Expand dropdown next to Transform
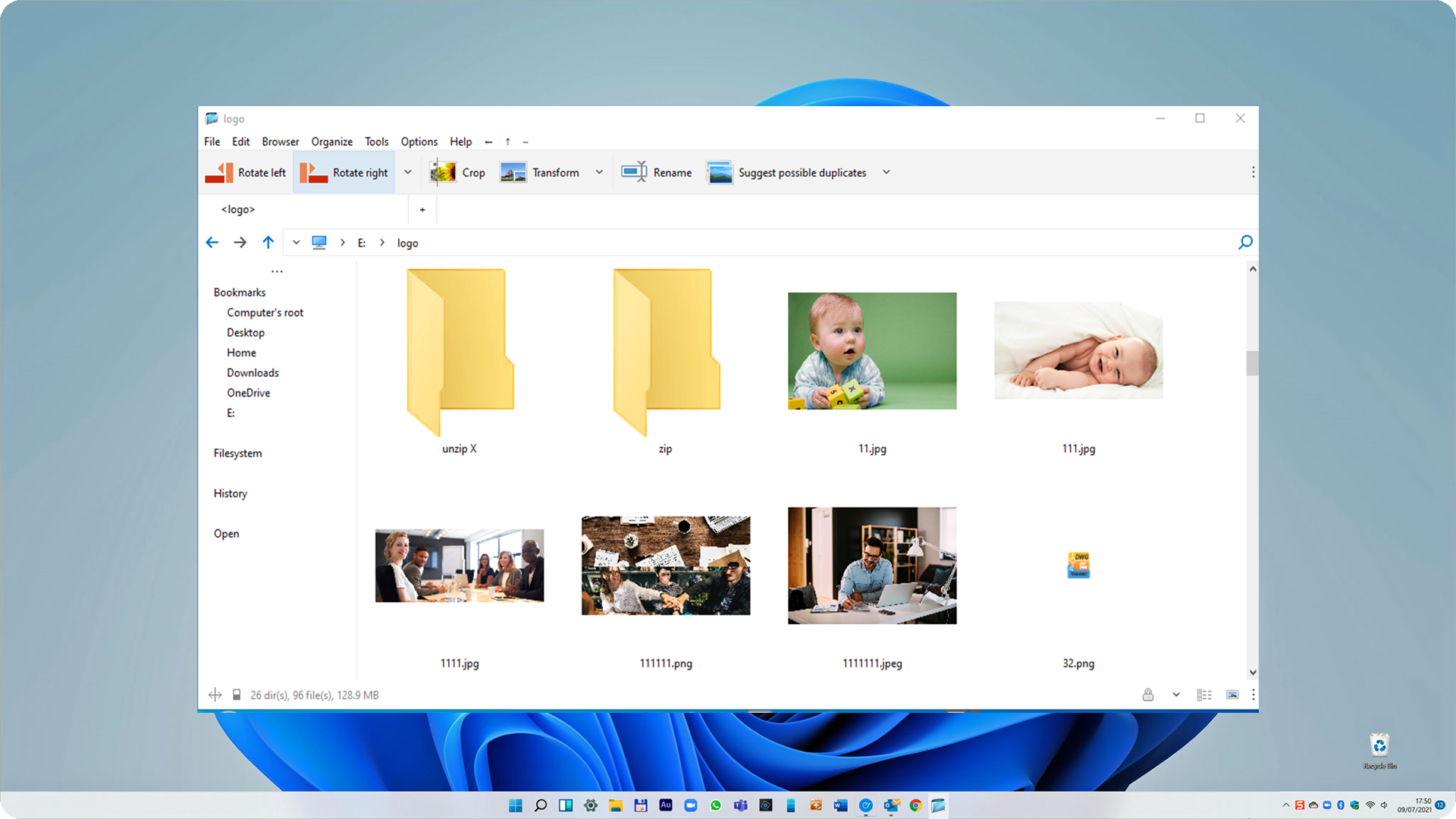The image size is (1456, 819). [x=599, y=173]
